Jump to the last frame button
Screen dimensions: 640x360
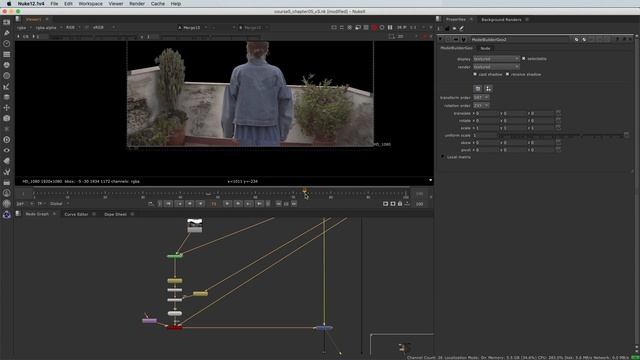click(259, 203)
